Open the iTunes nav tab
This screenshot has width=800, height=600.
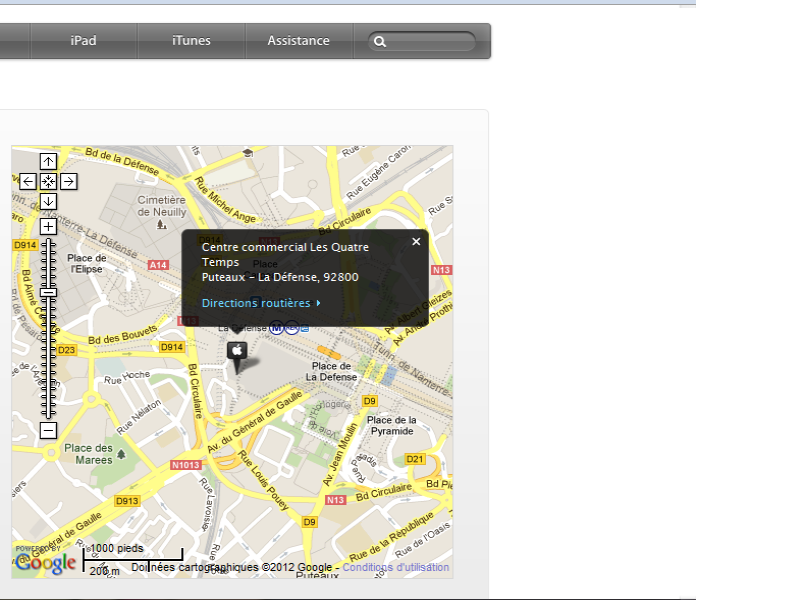click(191, 41)
